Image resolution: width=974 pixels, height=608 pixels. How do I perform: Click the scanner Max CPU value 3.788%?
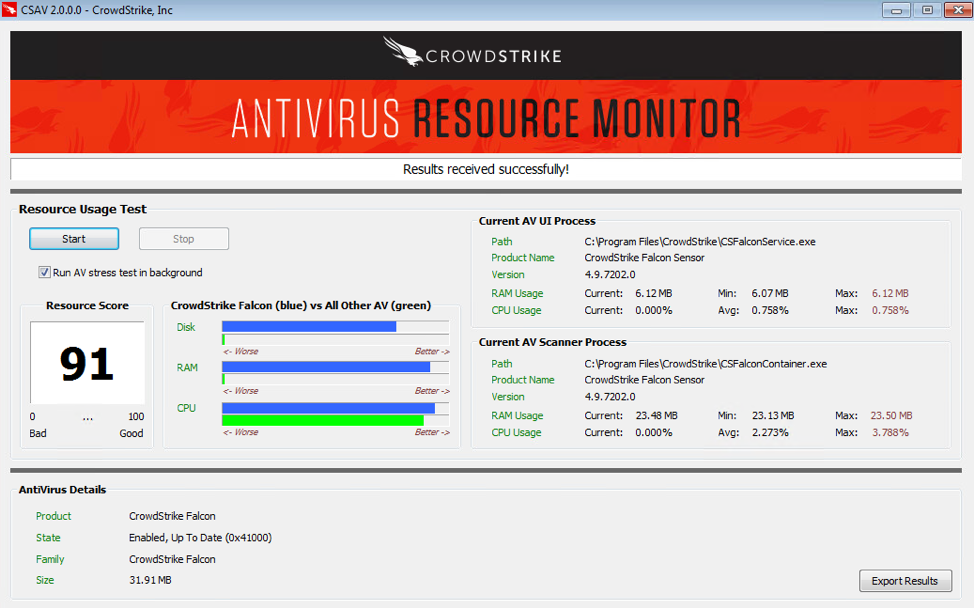pos(890,432)
